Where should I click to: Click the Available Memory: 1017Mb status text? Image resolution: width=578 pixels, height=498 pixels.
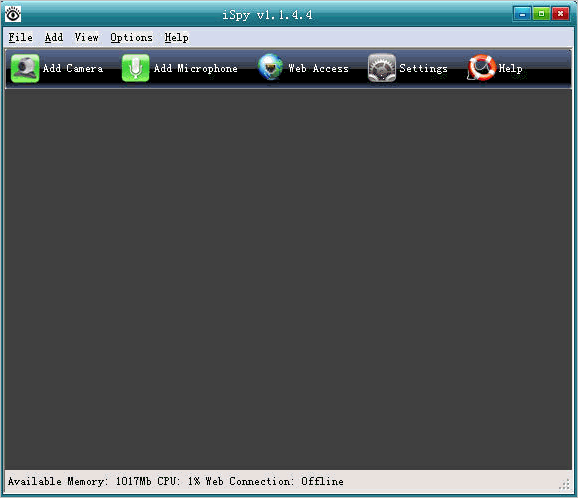pos(80,481)
